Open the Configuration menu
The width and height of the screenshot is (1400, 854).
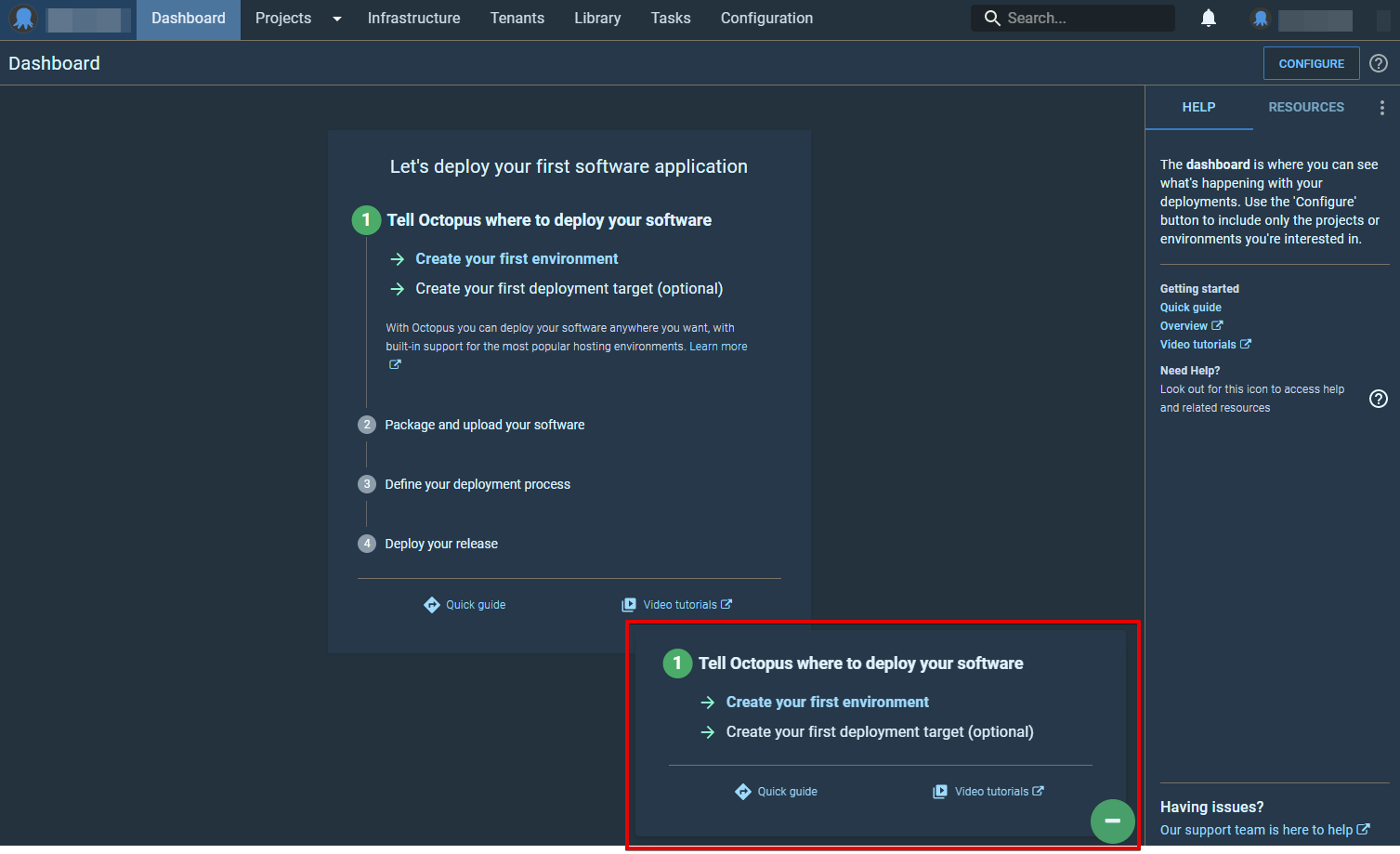tap(766, 19)
